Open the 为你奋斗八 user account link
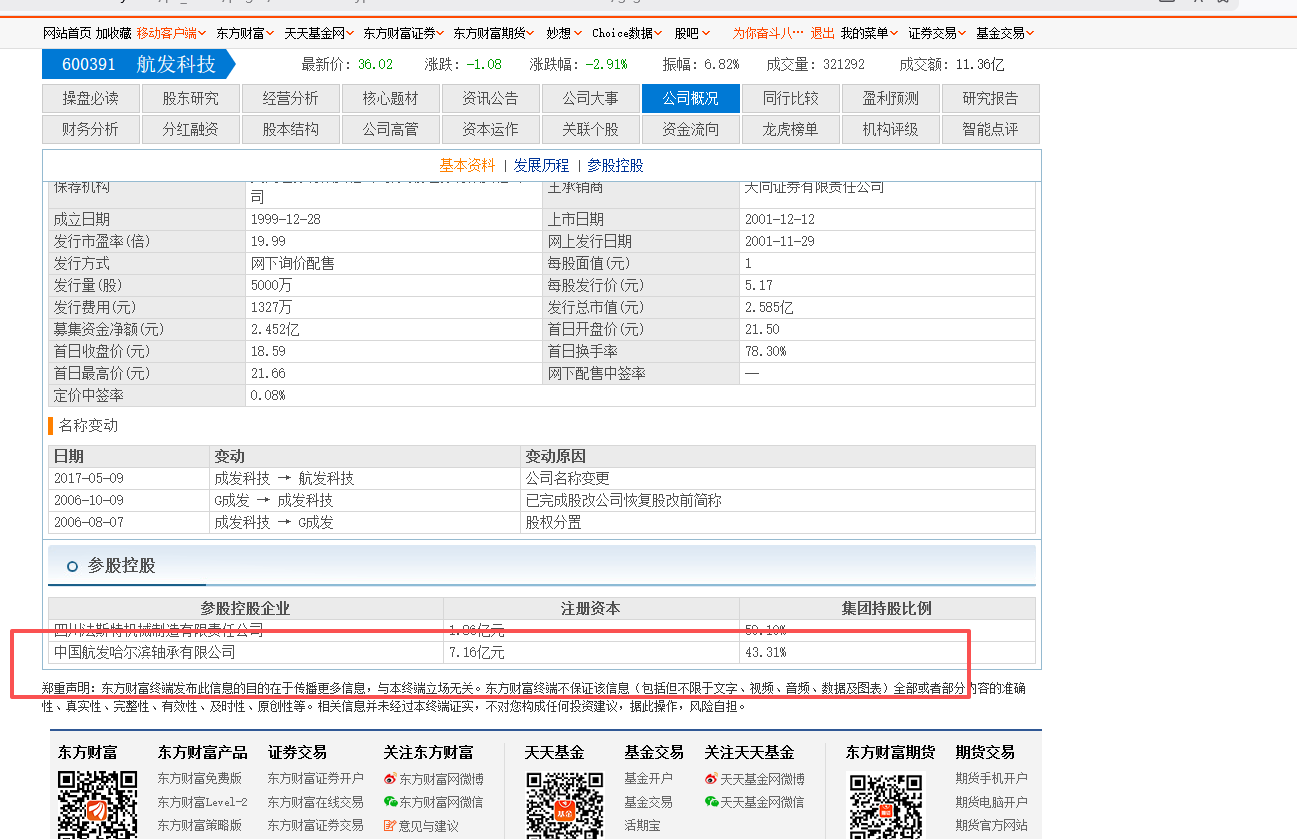 pyautogui.click(x=768, y=33)
